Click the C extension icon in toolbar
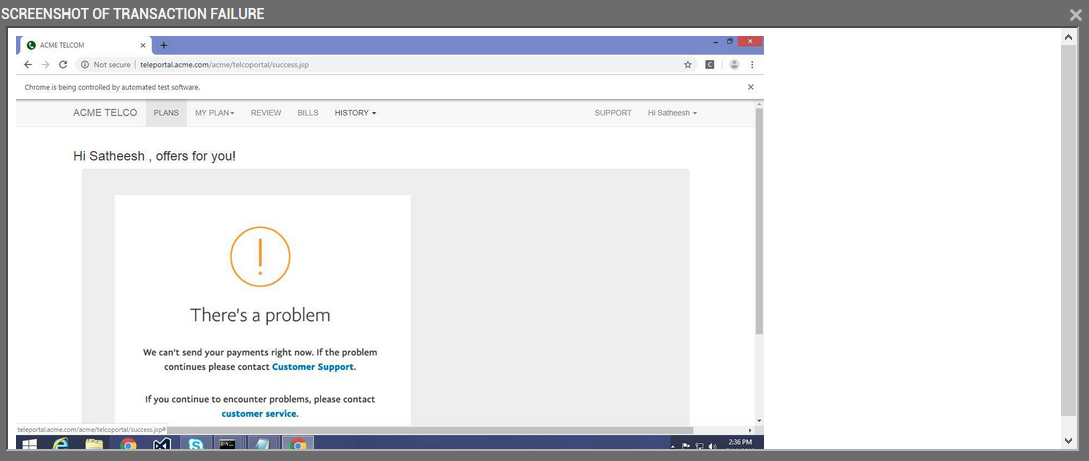This screenshot has height=461, width=1089. pos(710,65)
